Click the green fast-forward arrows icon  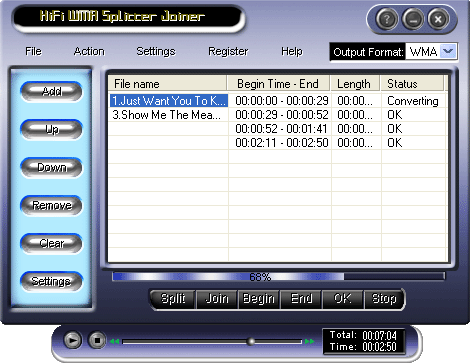(x=309, y=341)
